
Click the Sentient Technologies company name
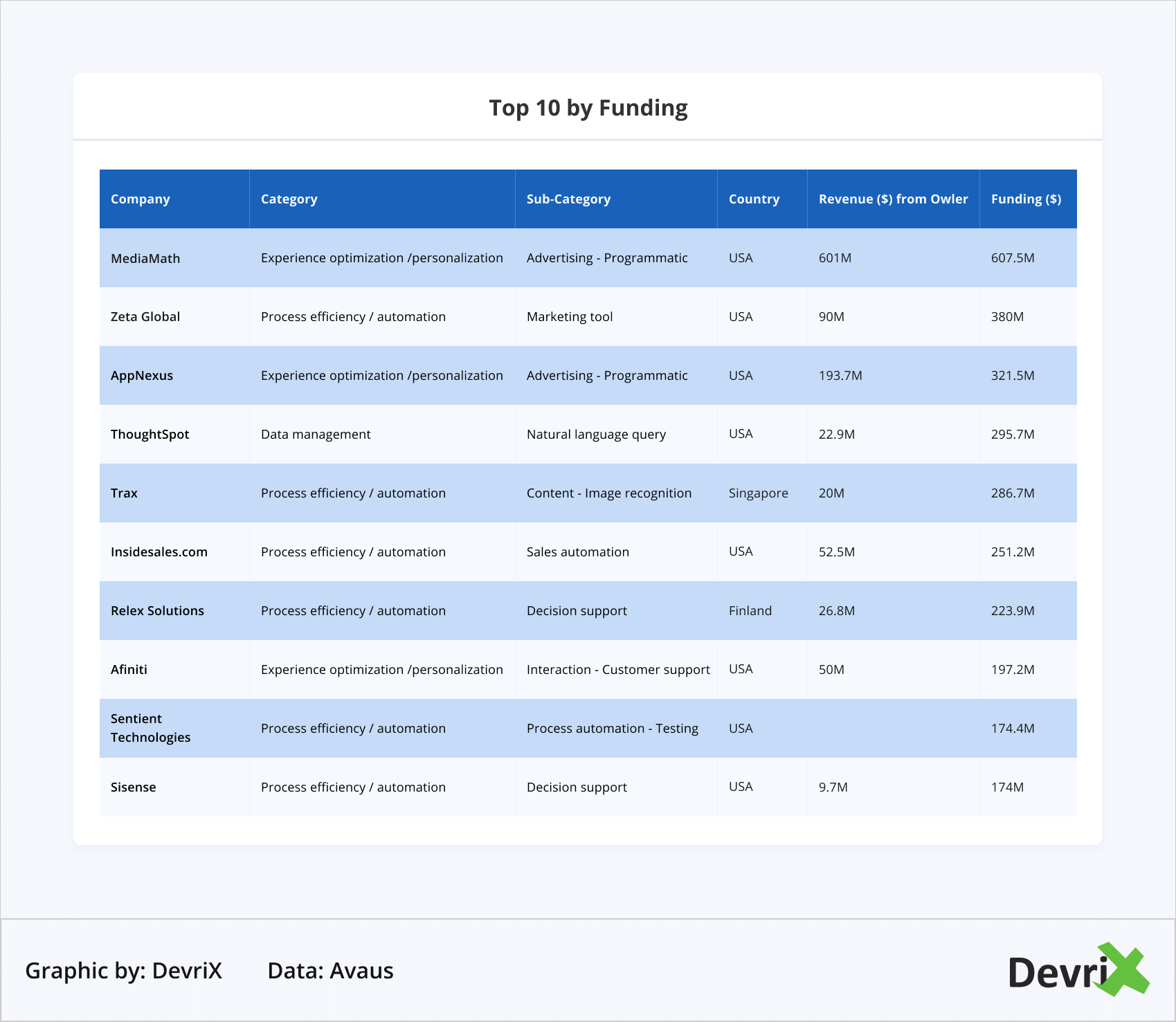point(150,728)
